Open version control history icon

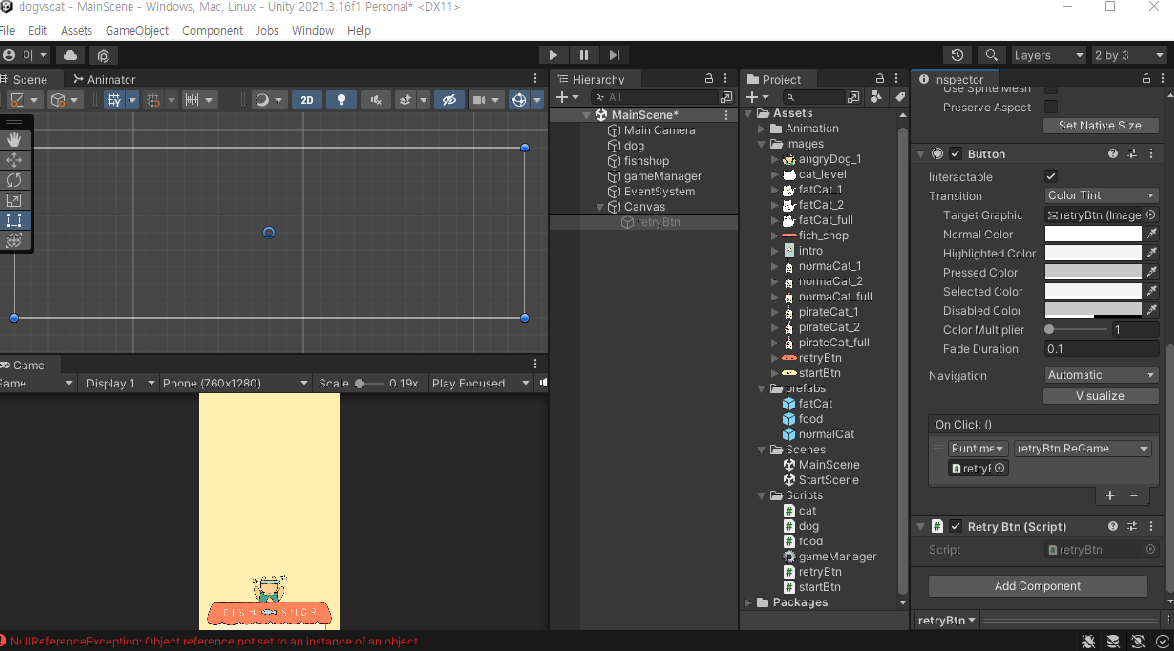click(957, 55)
